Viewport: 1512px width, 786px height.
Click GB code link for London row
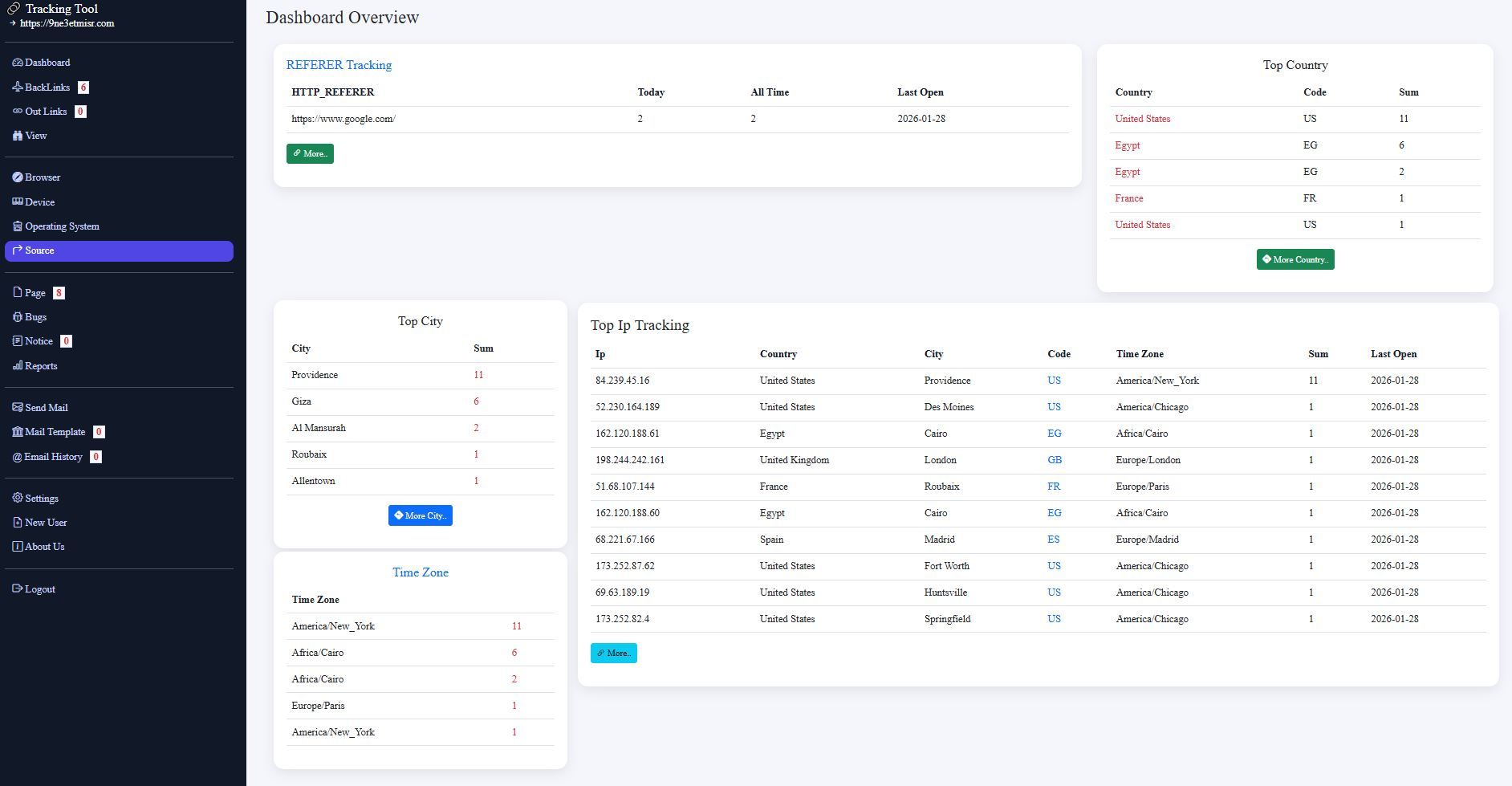click(1055, 460)
